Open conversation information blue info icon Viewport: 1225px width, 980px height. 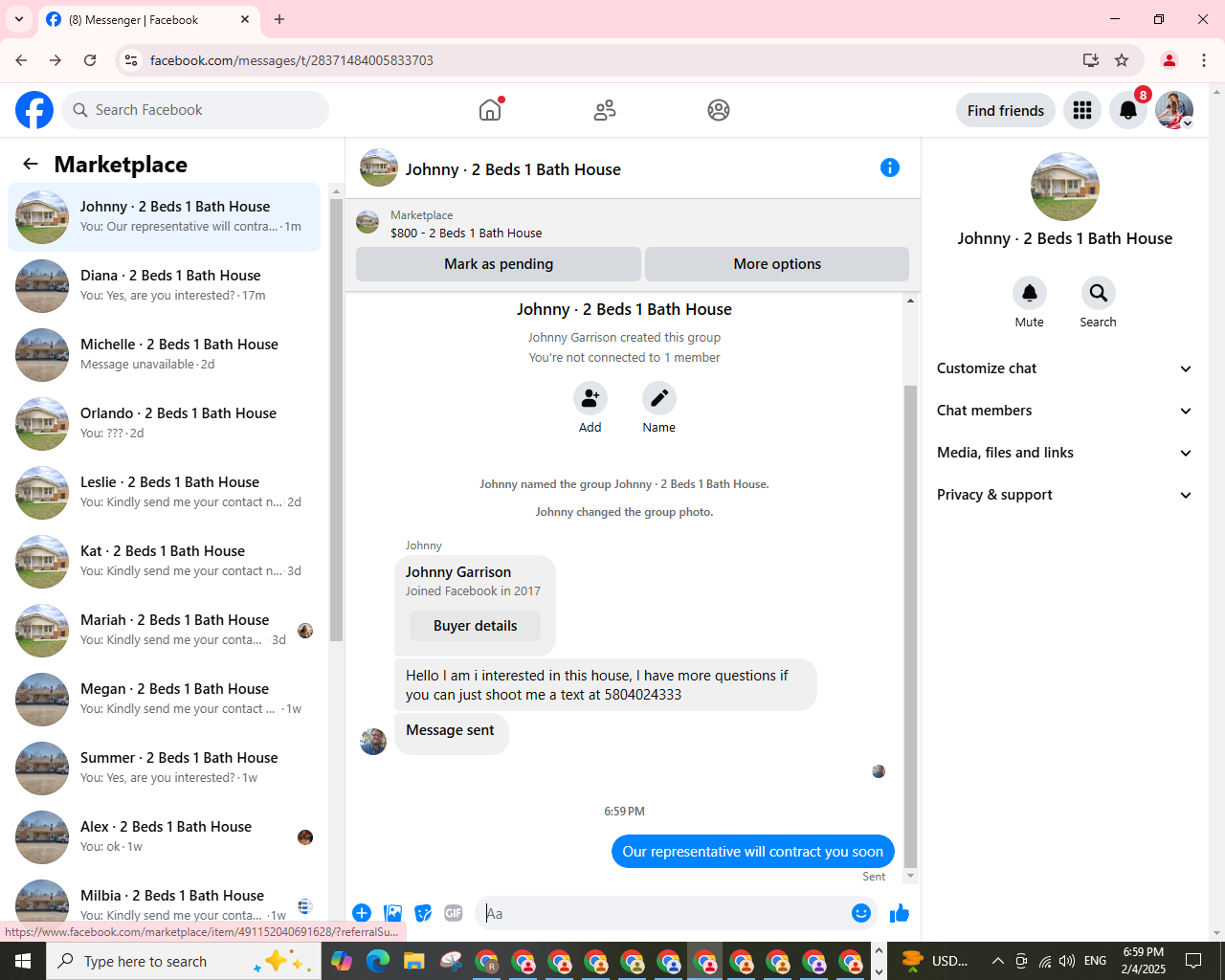click(890, 167)
